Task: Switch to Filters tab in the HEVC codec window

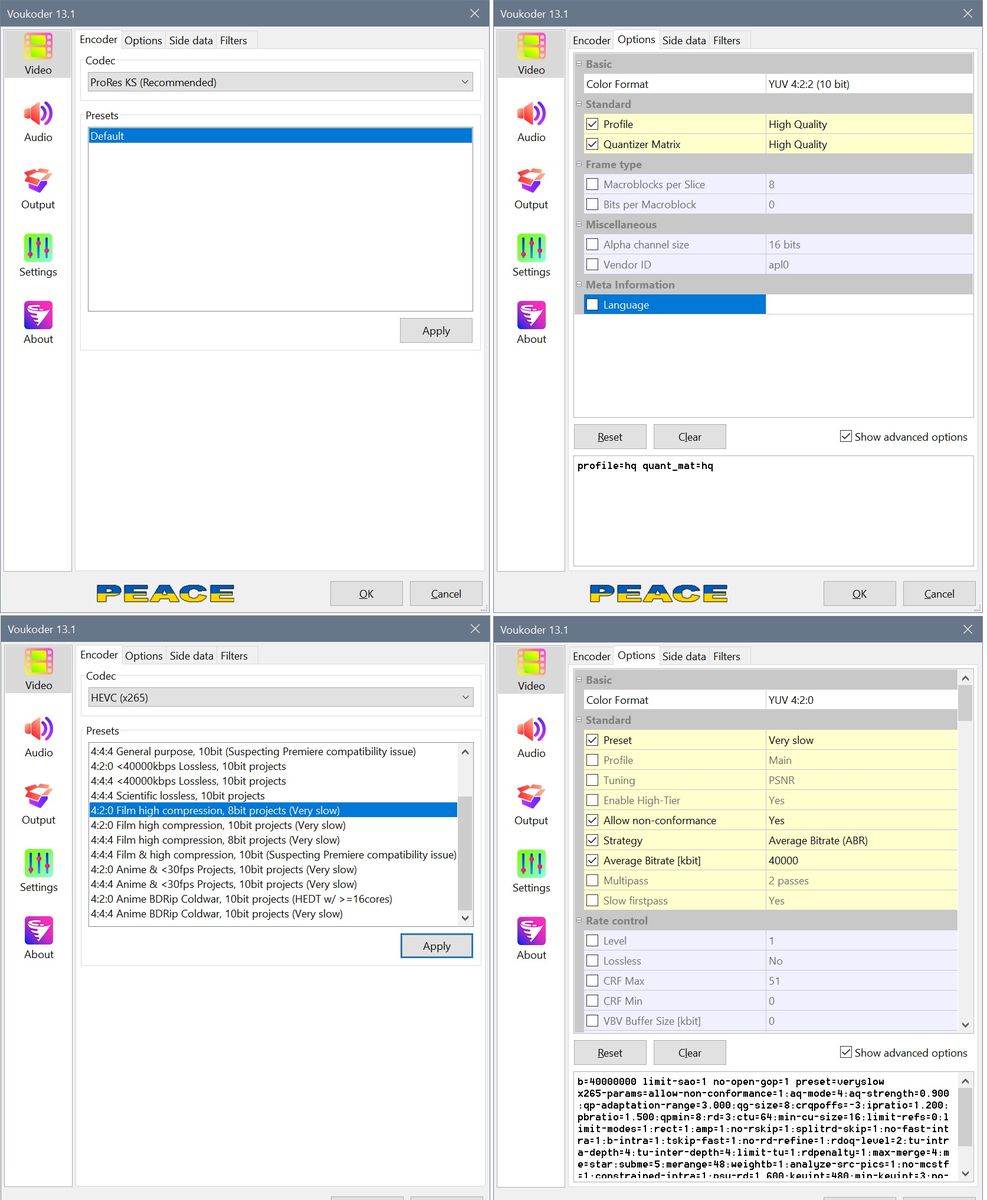Action: (234, 656)
